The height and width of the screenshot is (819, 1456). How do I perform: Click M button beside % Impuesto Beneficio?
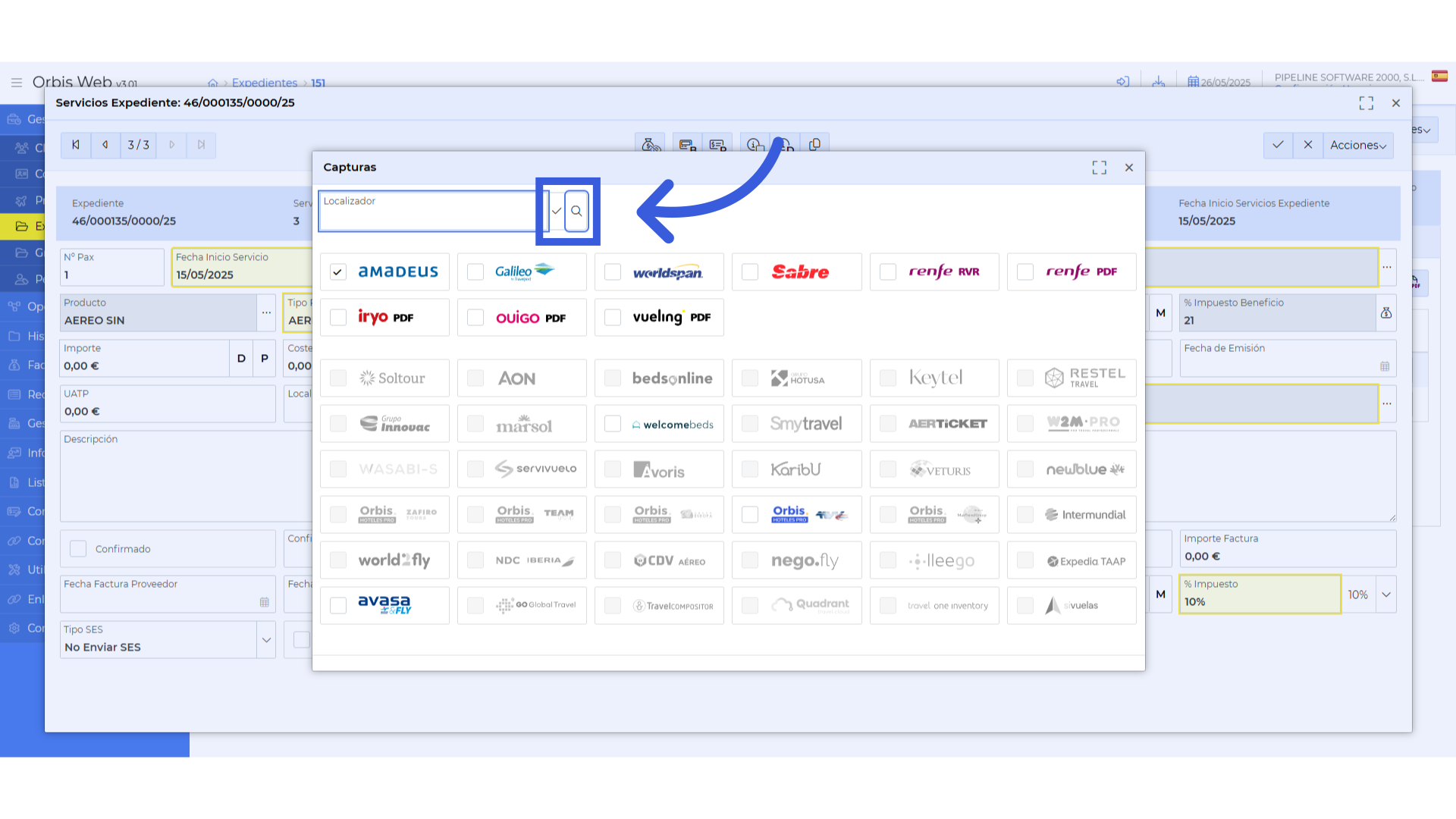(1160, 312)
